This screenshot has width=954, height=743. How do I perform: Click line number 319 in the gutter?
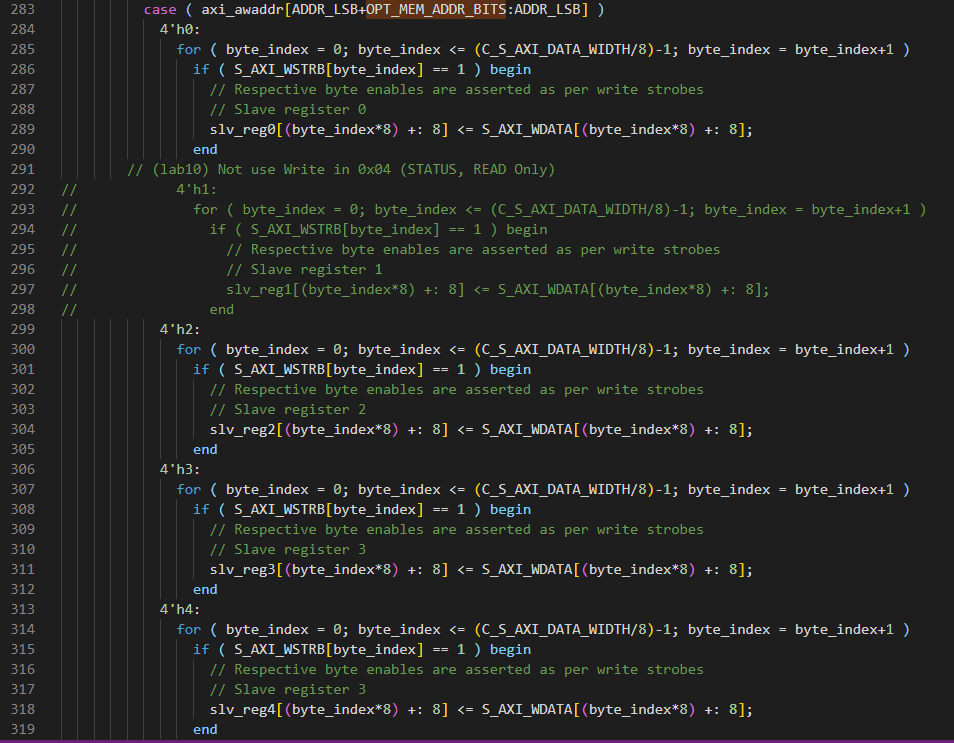tap(23, 729)
